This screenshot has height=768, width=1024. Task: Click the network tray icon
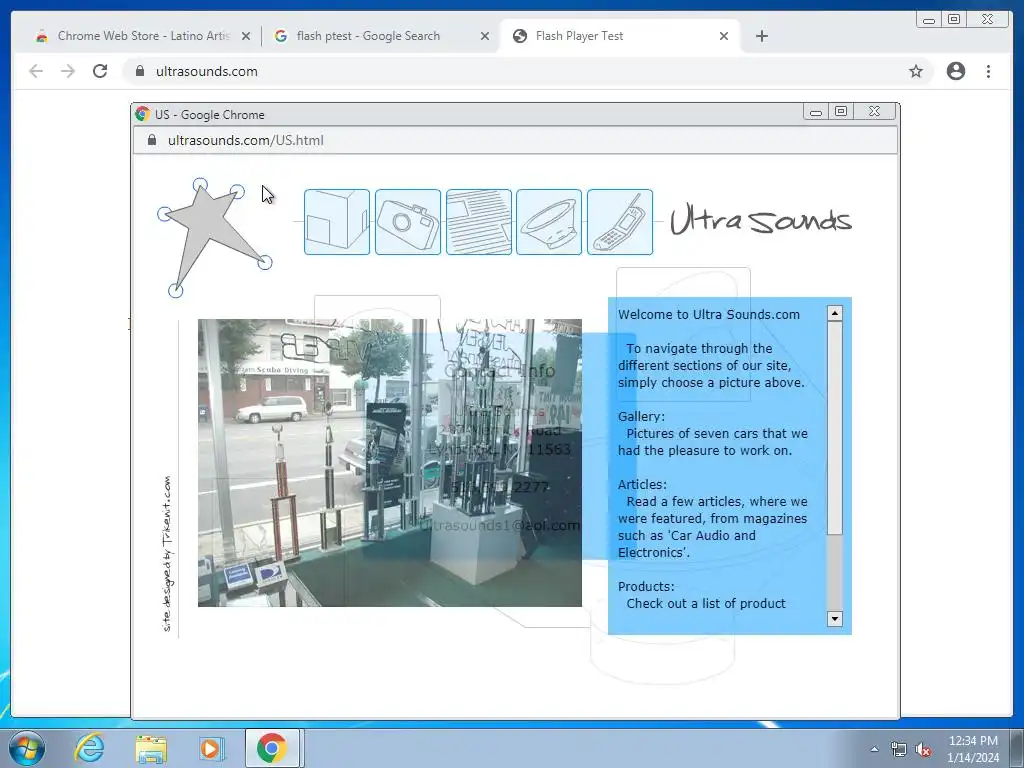click(899, 750)
